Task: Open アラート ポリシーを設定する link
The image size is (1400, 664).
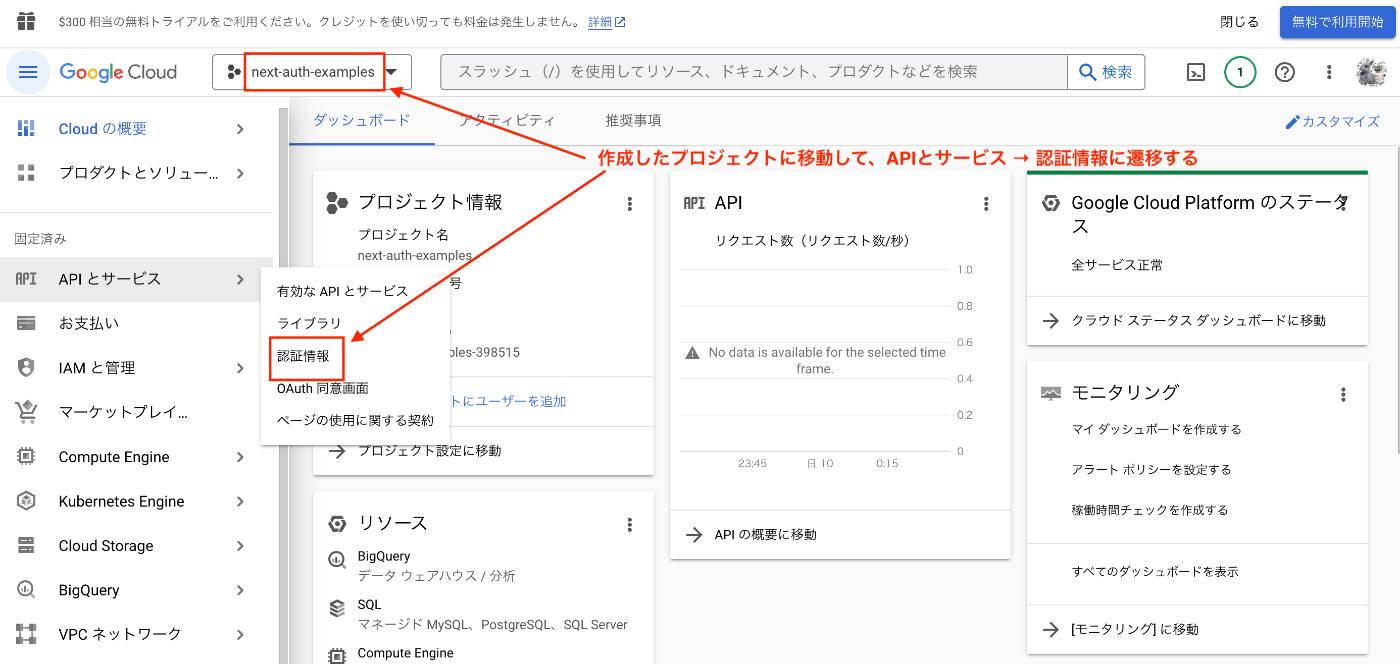Action: pos(1151,470)
